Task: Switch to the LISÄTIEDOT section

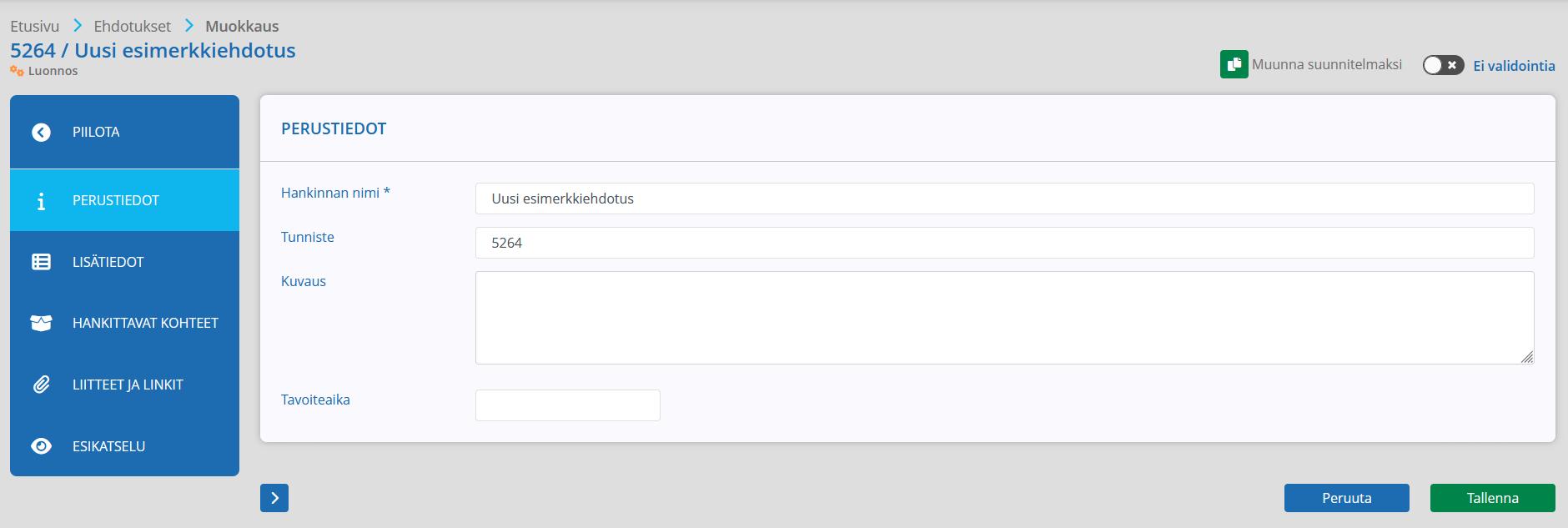Action: (x=124, y=262)
